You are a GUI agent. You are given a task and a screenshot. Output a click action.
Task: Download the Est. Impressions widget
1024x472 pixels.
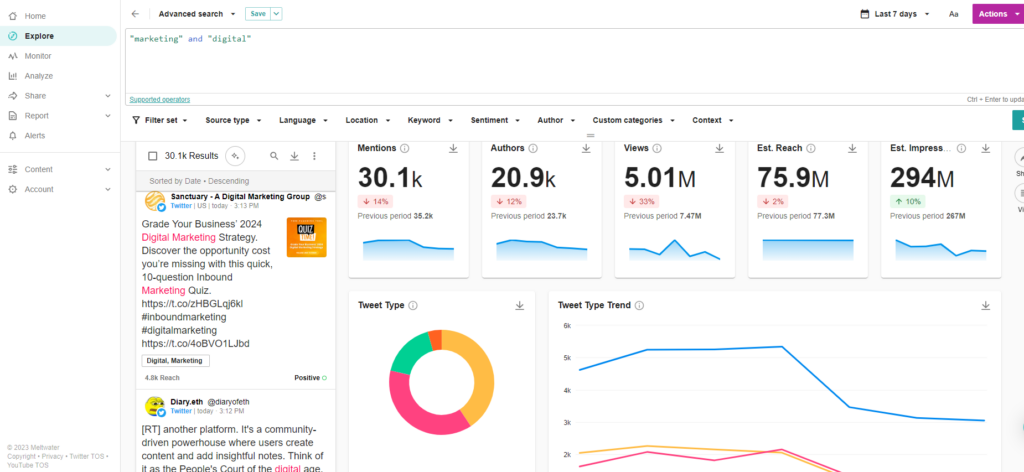pos(985,149)
